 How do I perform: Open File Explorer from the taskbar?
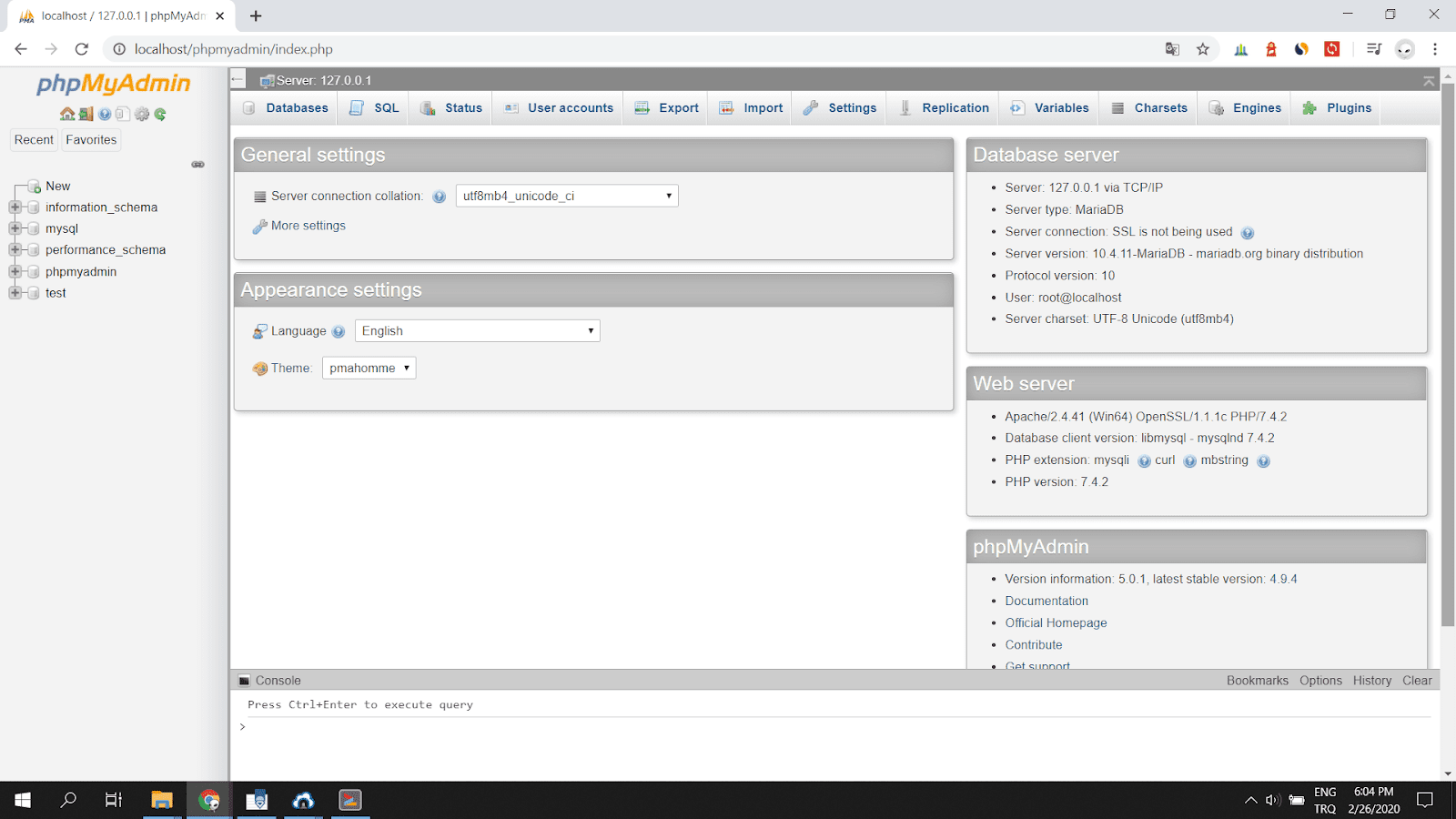pos(162,800)
